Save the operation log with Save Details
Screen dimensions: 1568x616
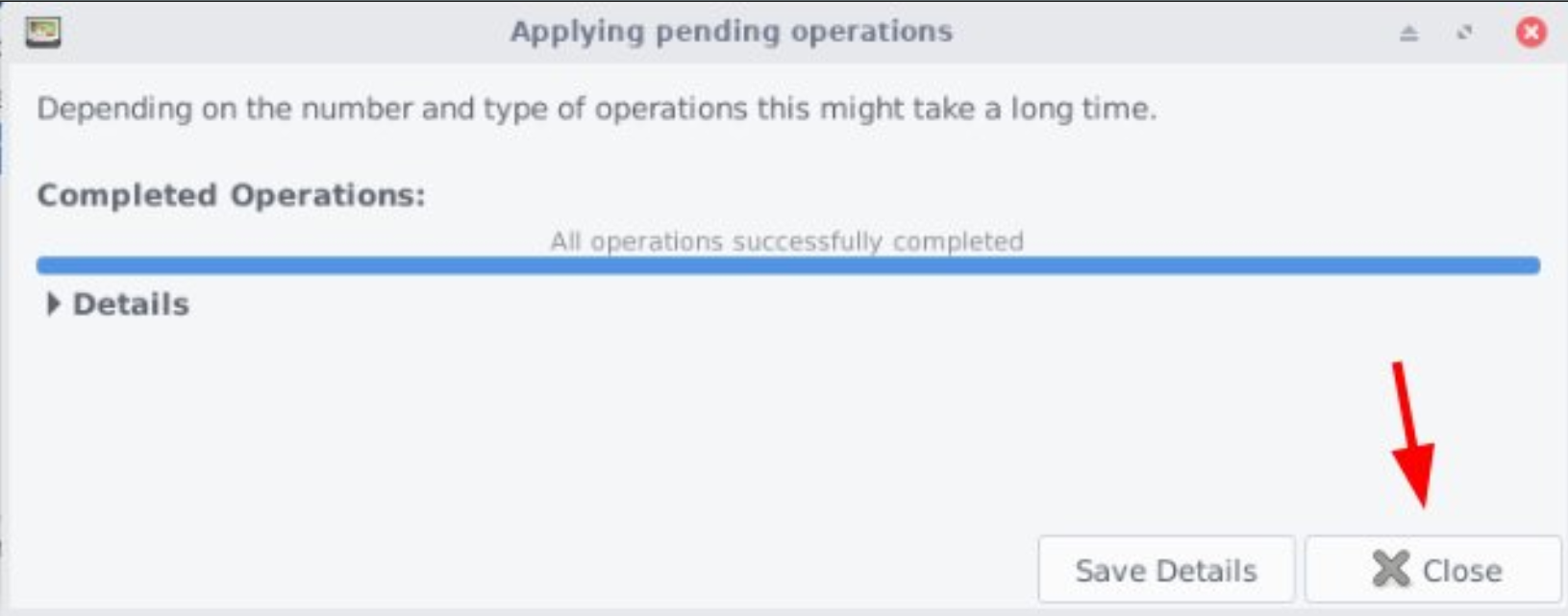click(x=1166, y=569)
